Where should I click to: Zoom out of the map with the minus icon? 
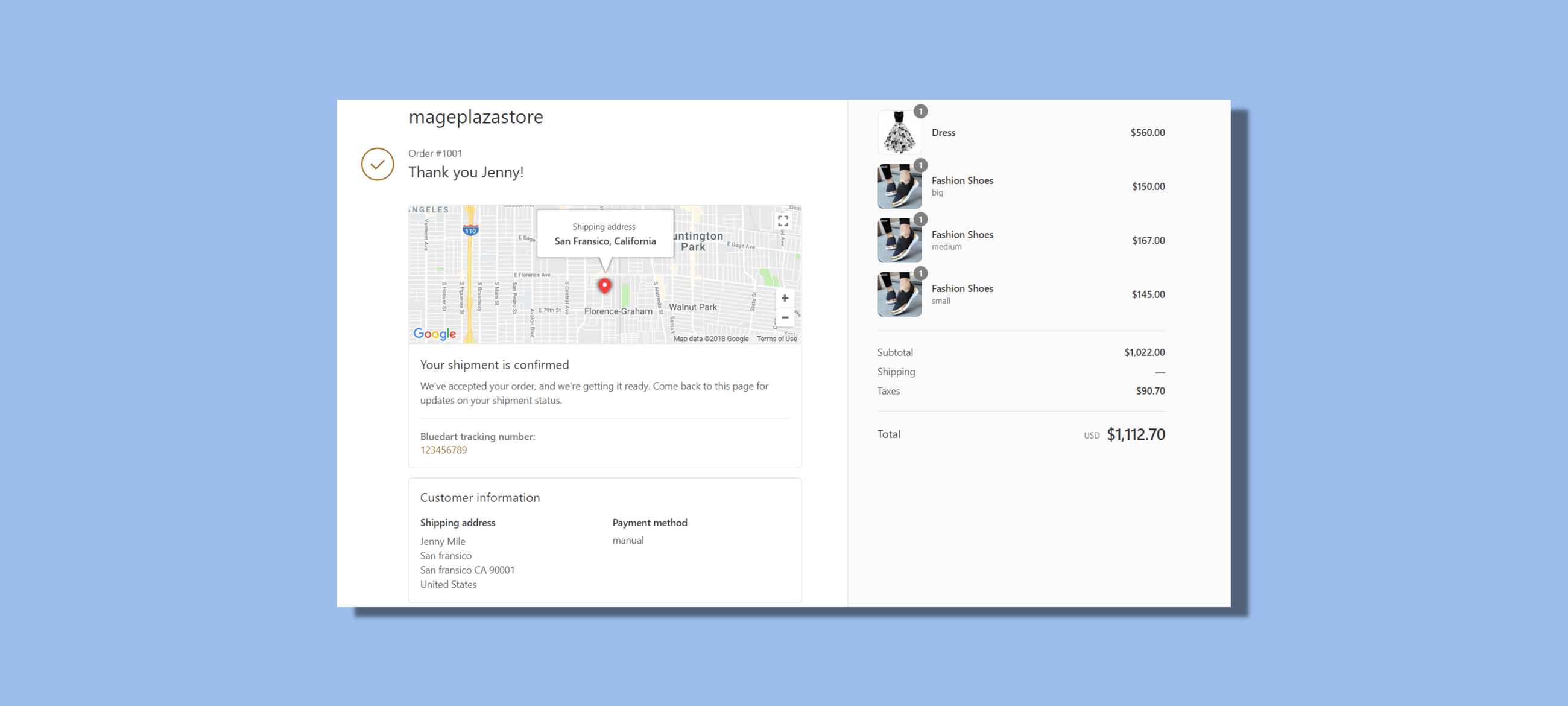click(x=785, y=317)
